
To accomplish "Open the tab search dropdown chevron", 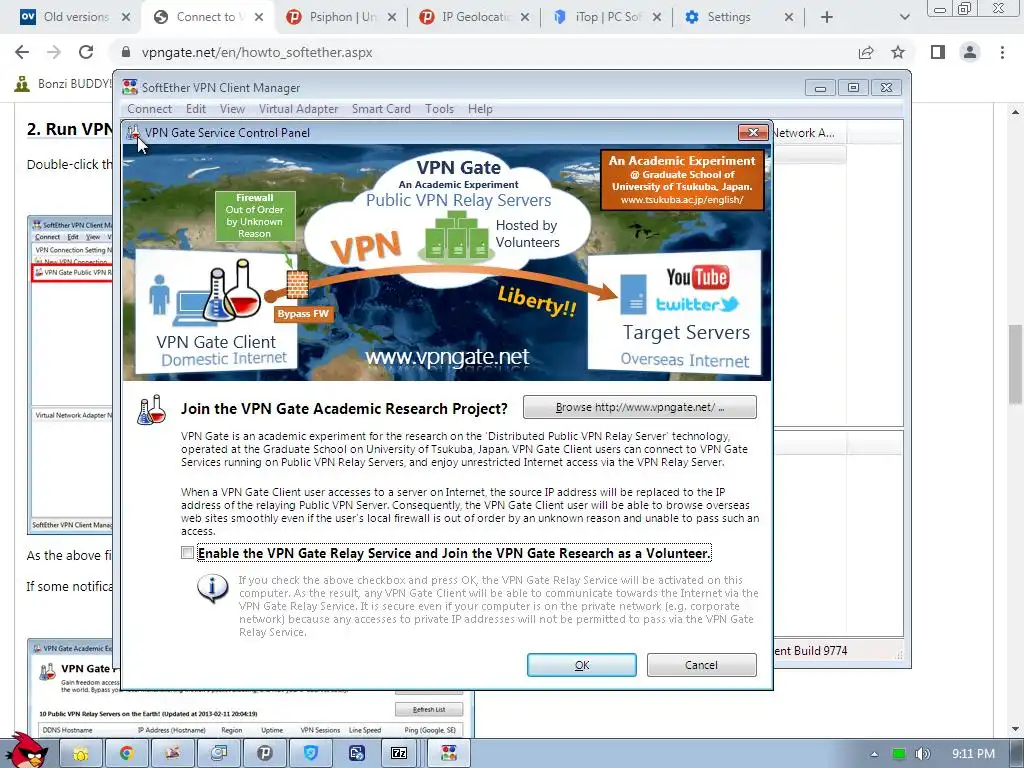I will [x=904, y=17].
